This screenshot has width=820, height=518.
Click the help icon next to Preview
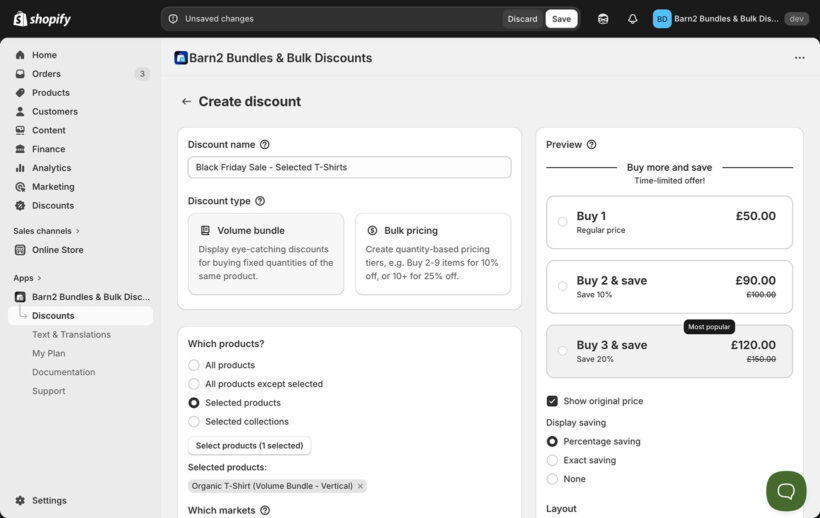(591, 144)
